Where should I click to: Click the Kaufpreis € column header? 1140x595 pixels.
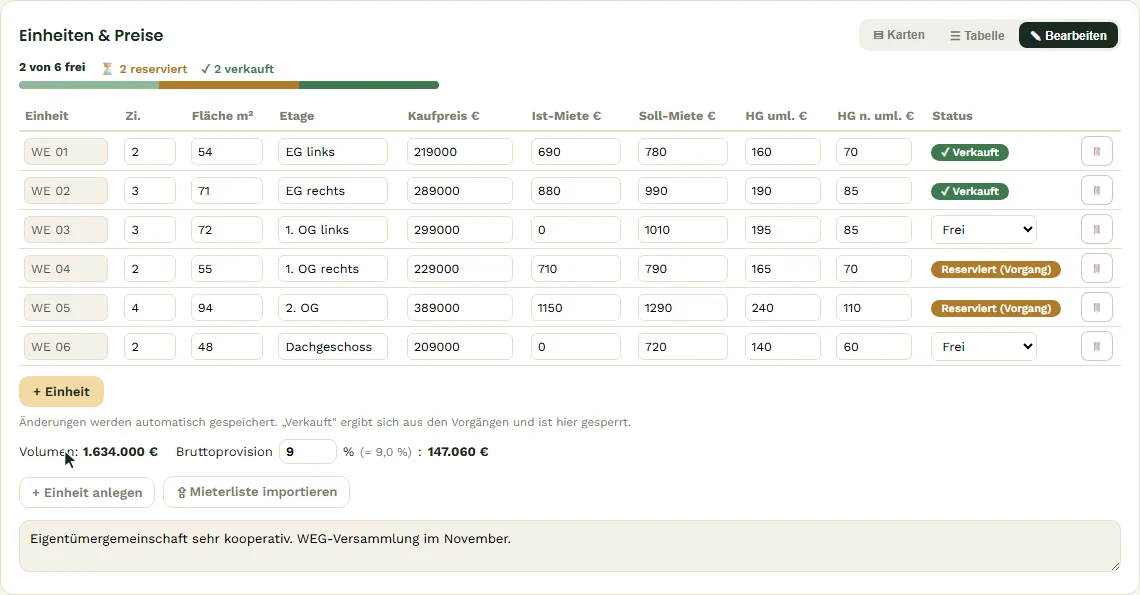point(443,116)
